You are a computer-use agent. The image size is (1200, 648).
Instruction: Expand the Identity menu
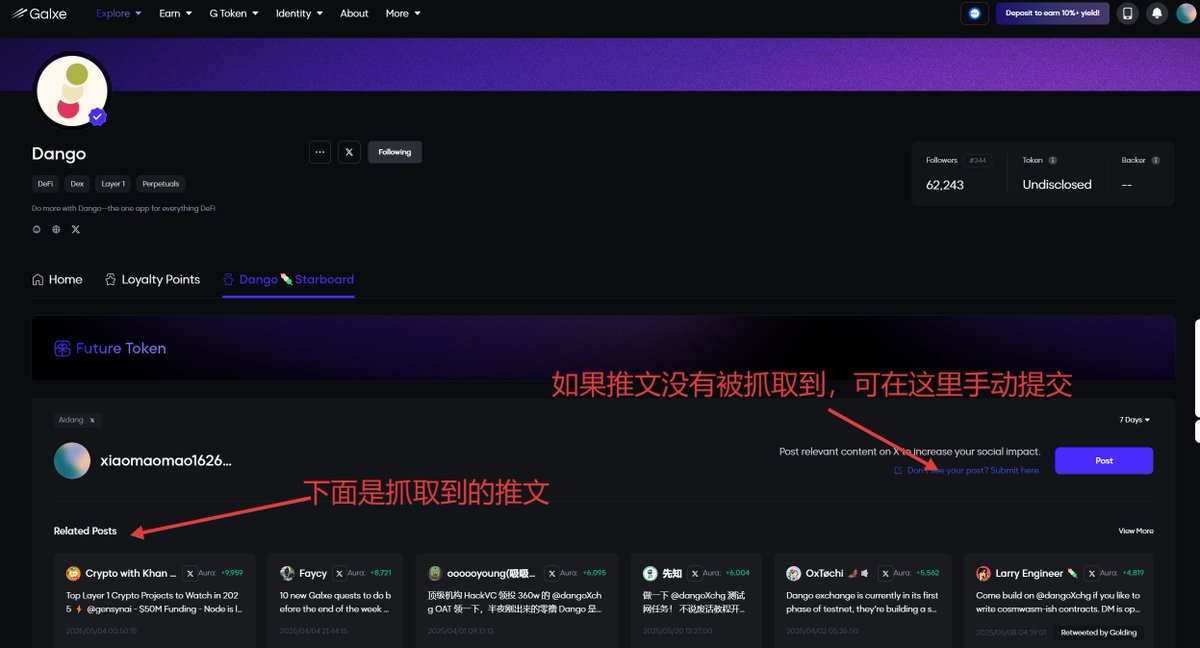[299, 14]
